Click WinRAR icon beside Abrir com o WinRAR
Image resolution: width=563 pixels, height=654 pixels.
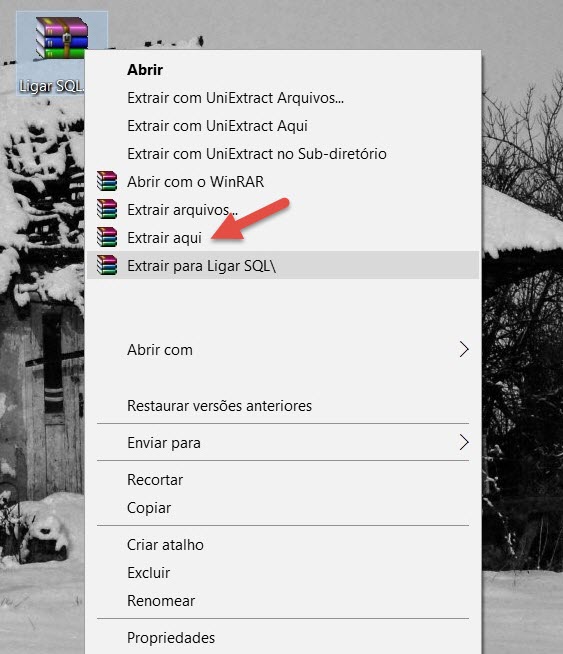[x=107, y=181]
